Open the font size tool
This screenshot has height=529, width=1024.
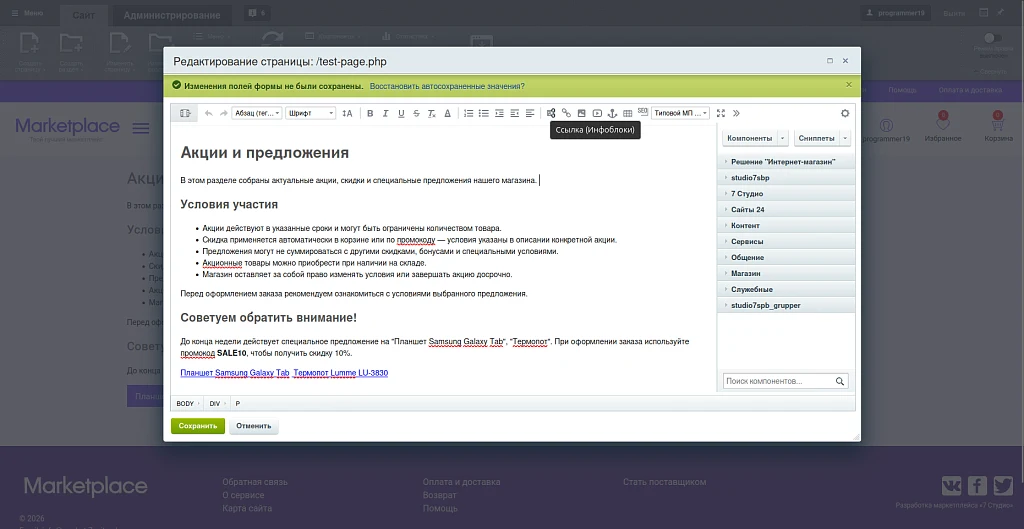tap(347, 113)
